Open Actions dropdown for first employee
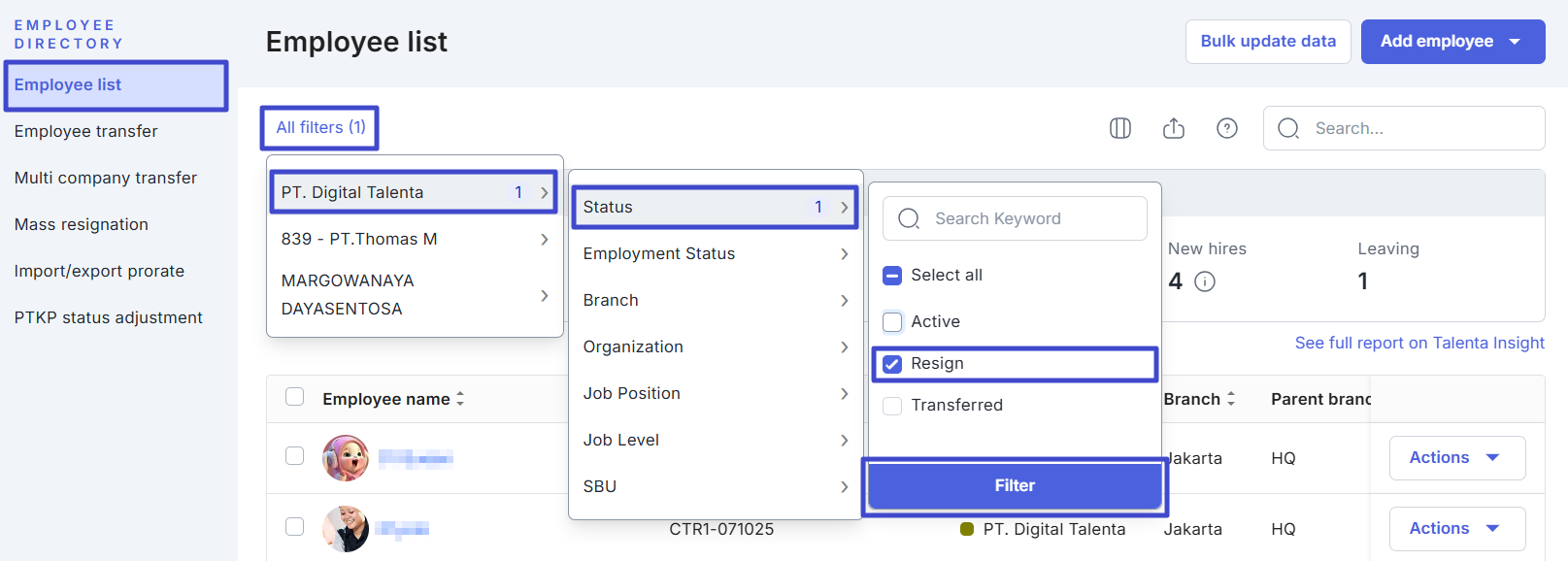The height and width of the screenshot is (561, 1568). click(x=1456, y=458)
